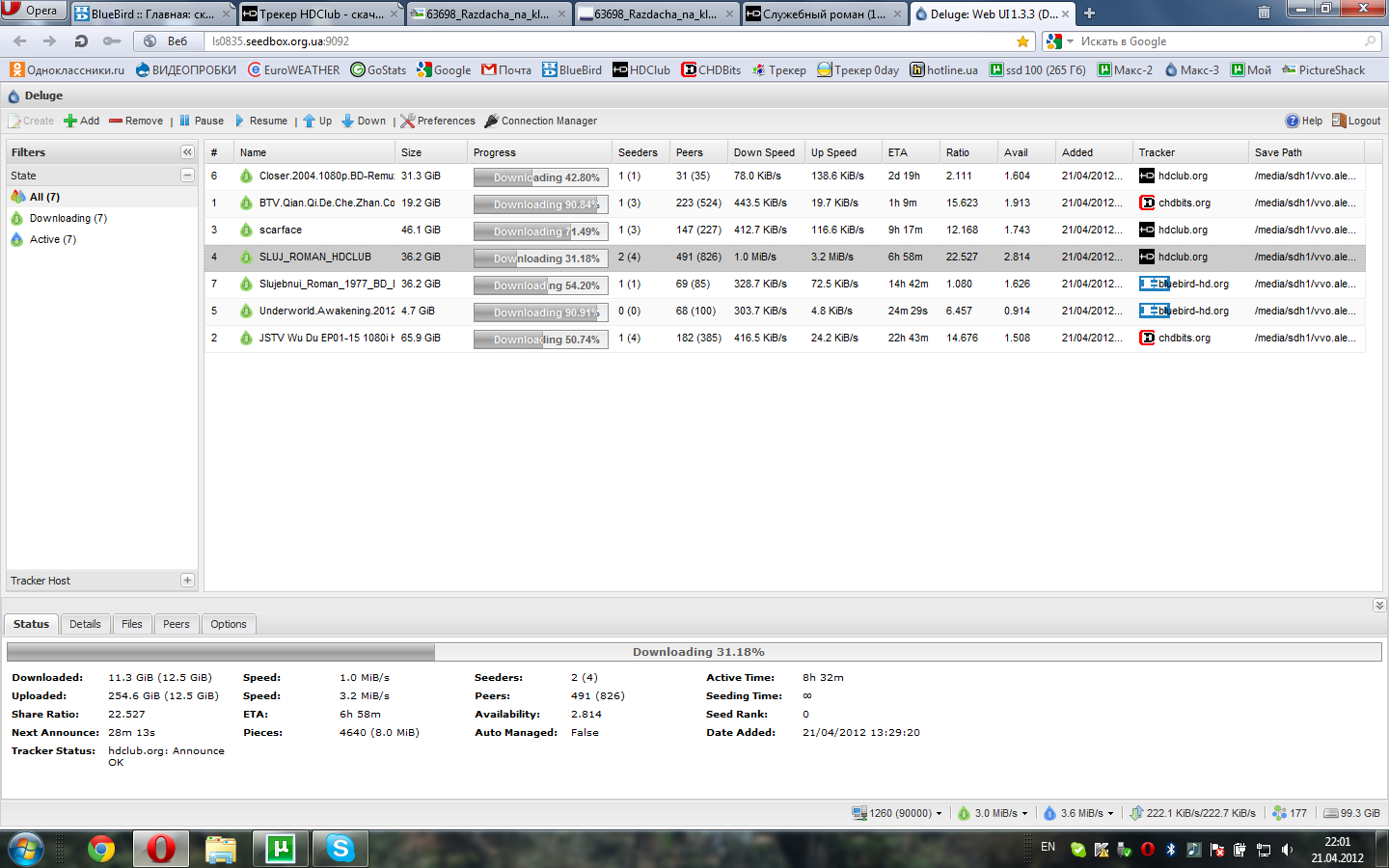This screenshot has width=1389, height=868.
Task: Open connections limit dropdown 1260 (90000)
Action: pyautogui.click(x=897, y=813)
